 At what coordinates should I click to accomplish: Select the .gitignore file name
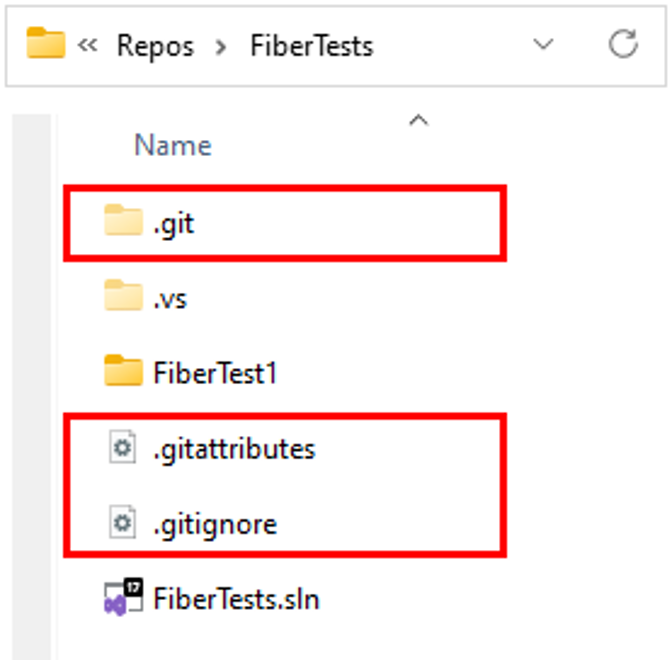215,525
